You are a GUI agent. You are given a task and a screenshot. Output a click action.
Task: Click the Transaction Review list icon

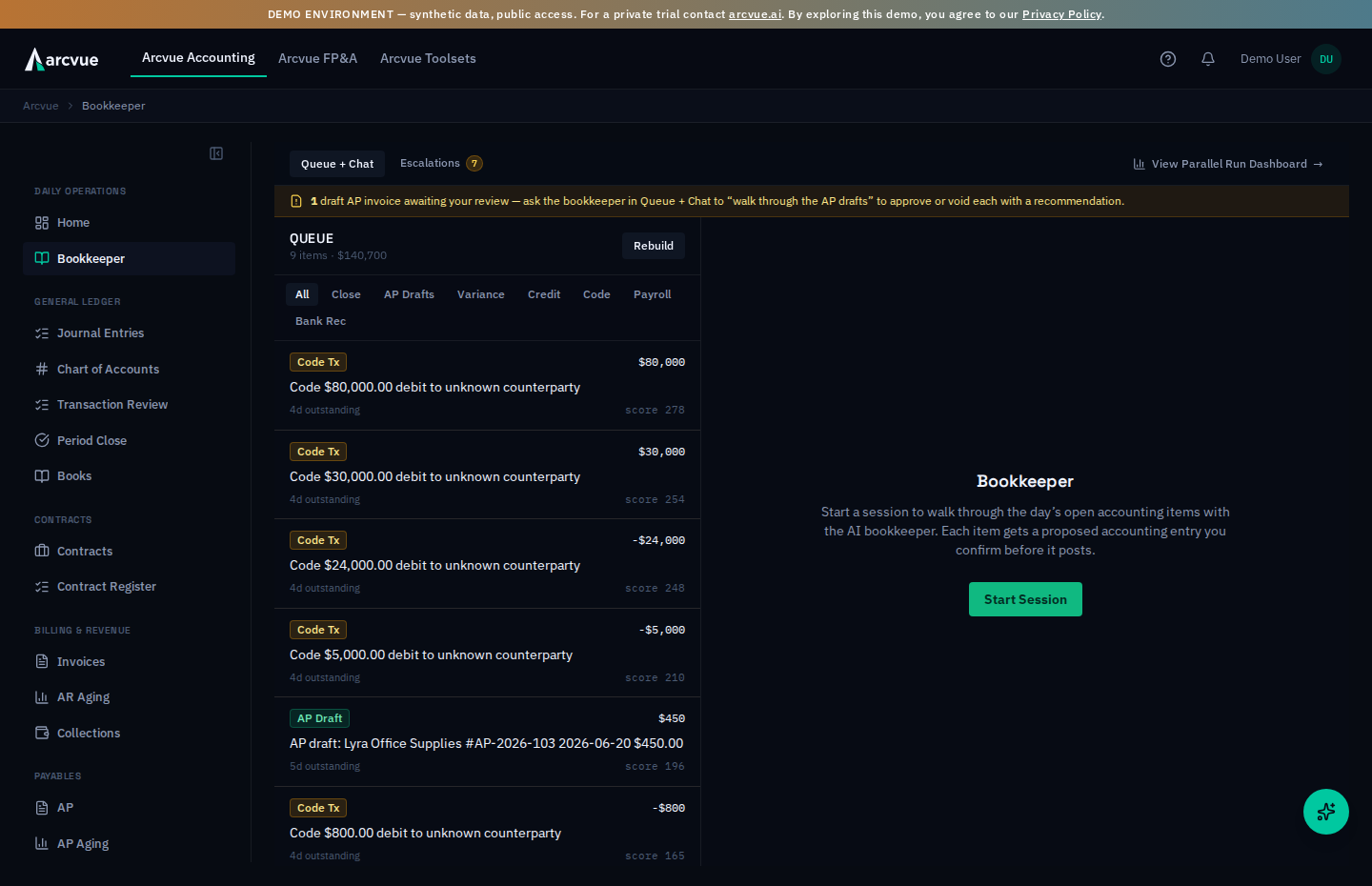(x=42, y=405)
